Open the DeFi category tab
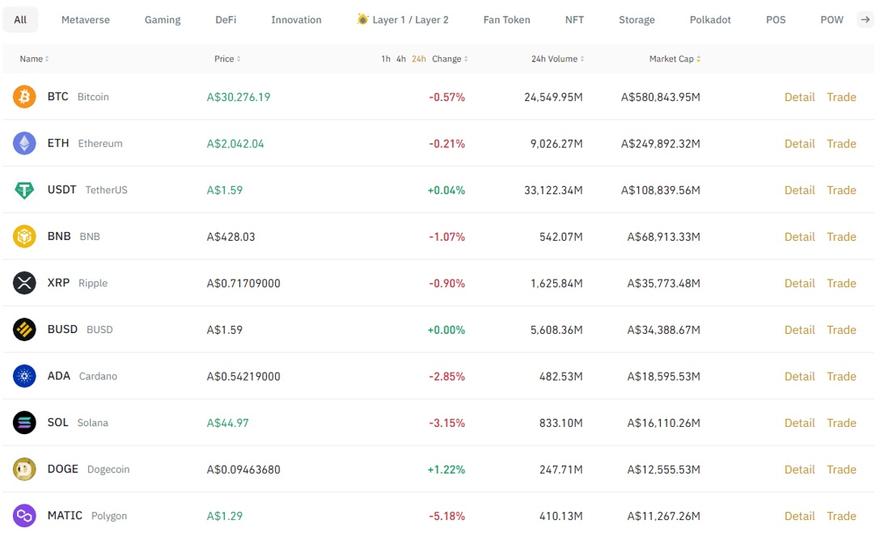The width and height of the screenshot is (880, 536). click(226, 20)
